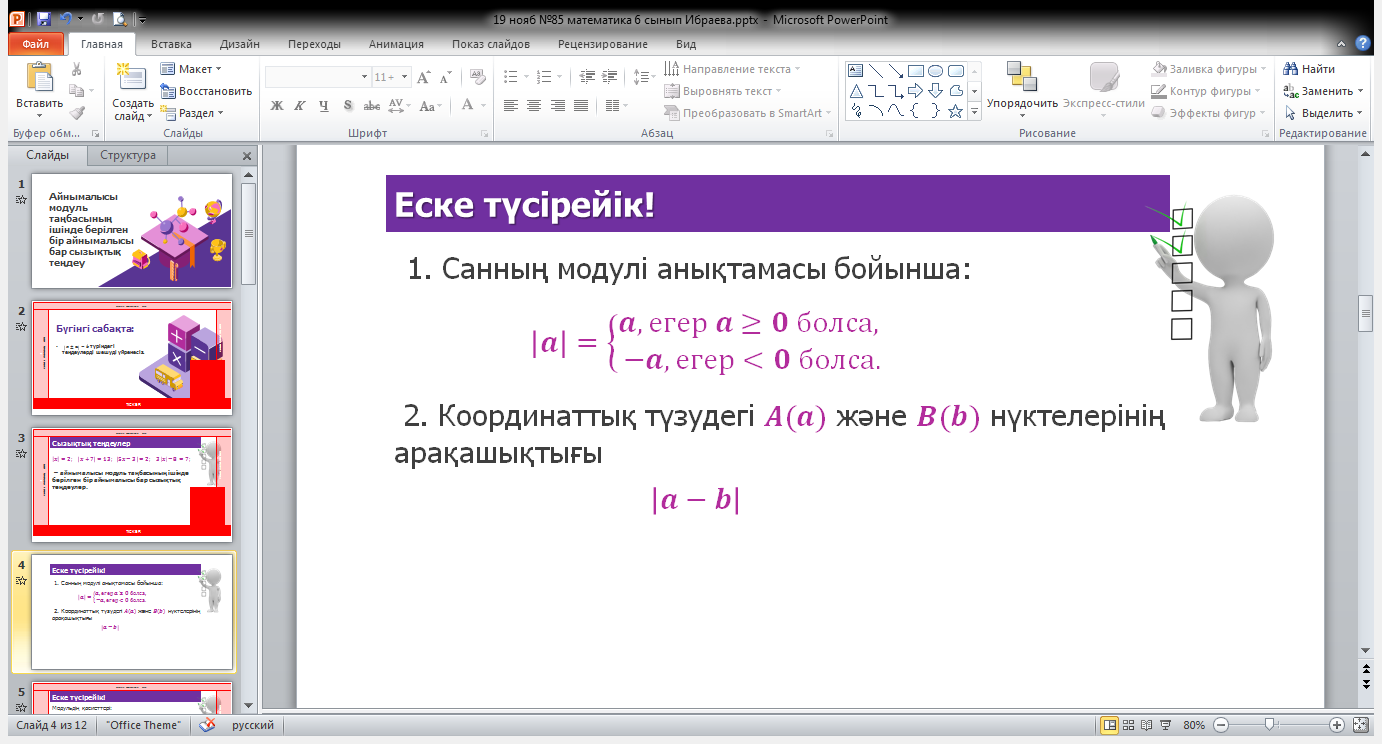Click the Zoom Out minus button

[1223, 725]
